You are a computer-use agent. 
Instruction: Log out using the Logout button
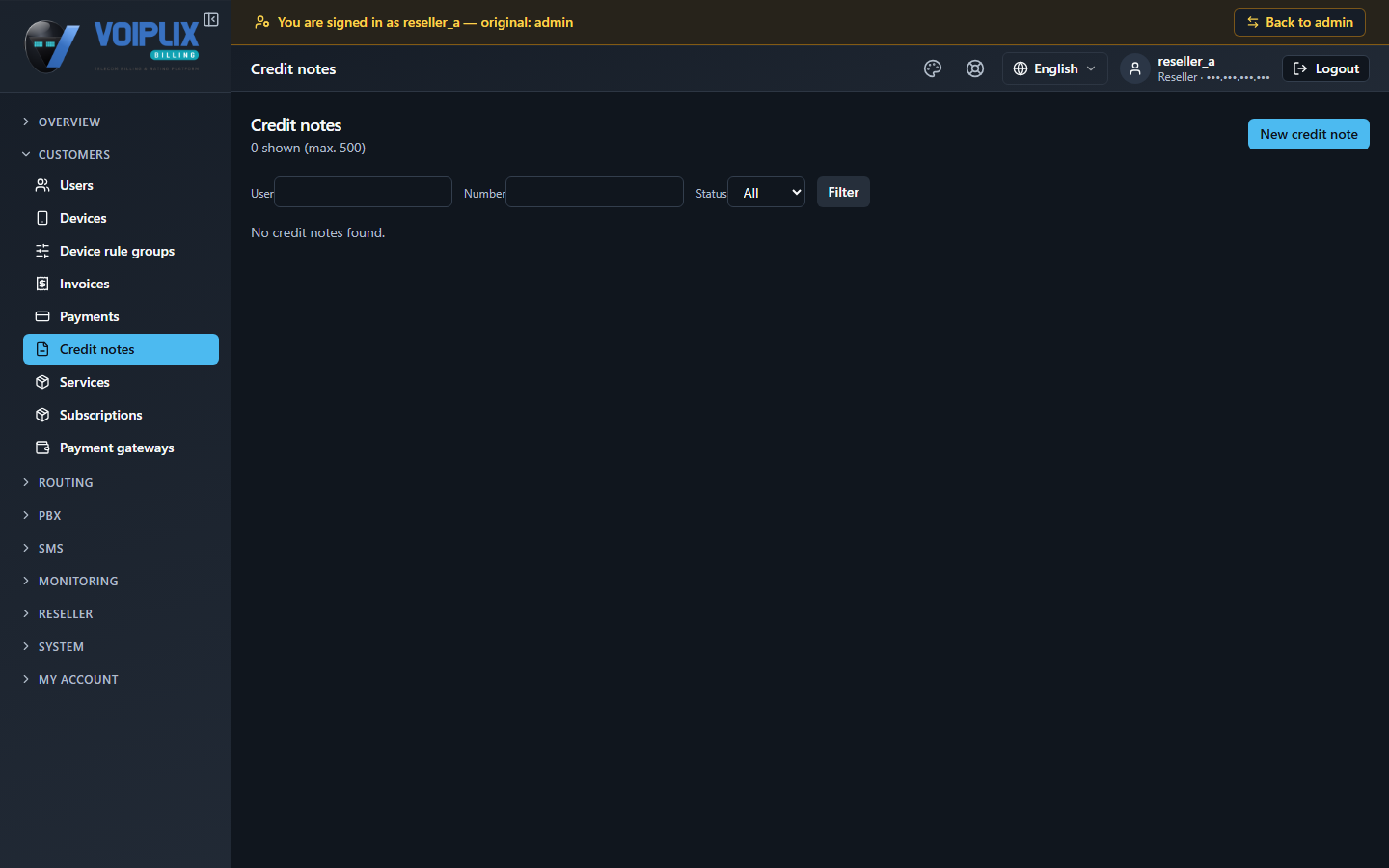1325,68
